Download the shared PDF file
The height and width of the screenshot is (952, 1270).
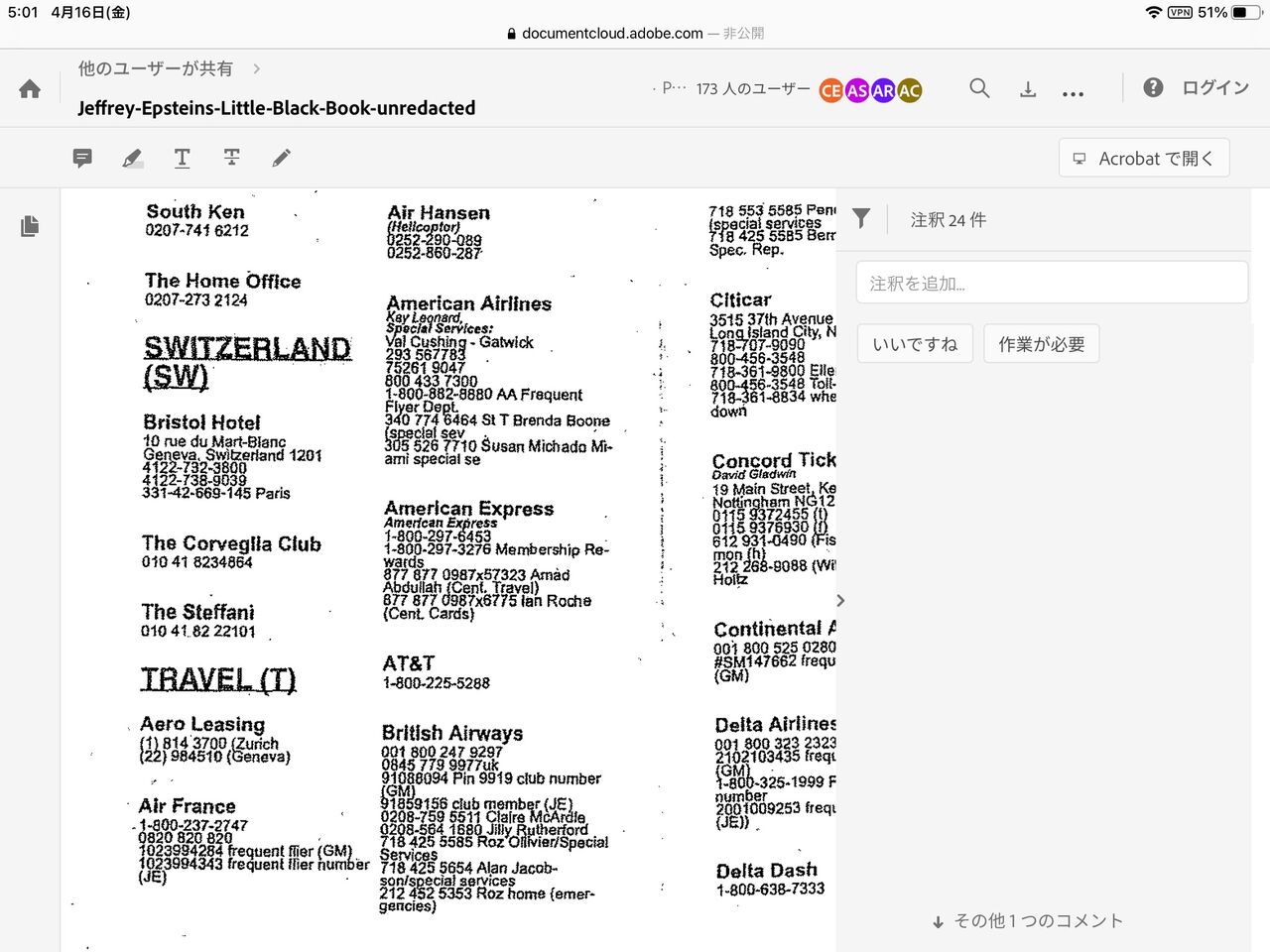pos(1028,89)
